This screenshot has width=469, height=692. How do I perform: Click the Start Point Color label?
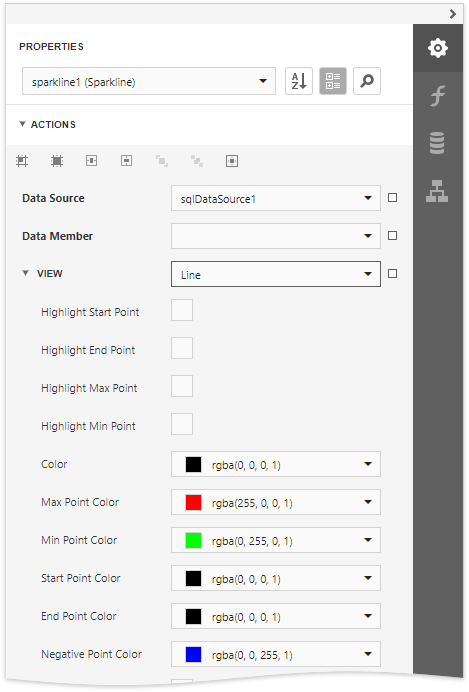(81, 578)
